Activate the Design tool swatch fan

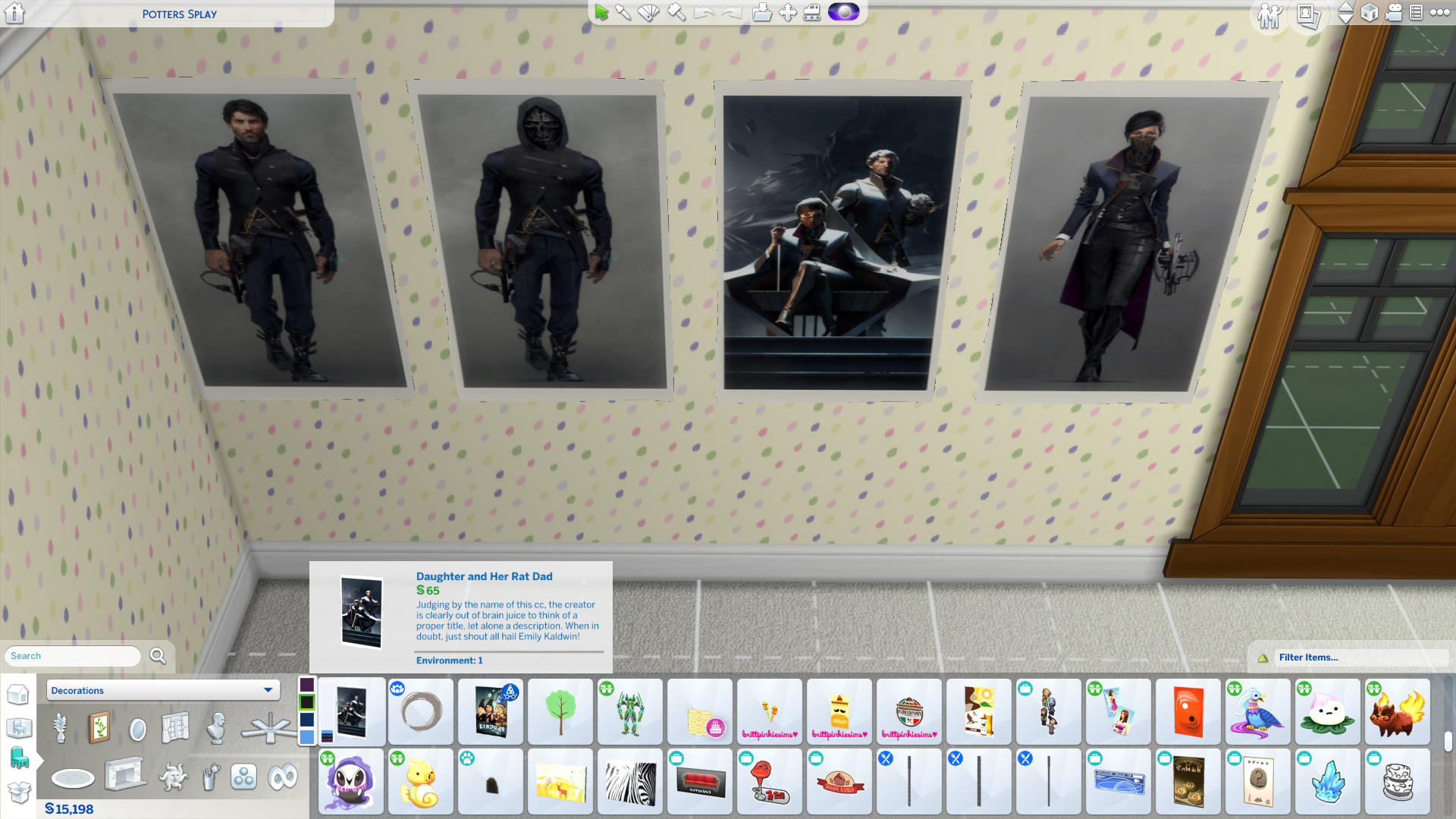click(649, 12)
